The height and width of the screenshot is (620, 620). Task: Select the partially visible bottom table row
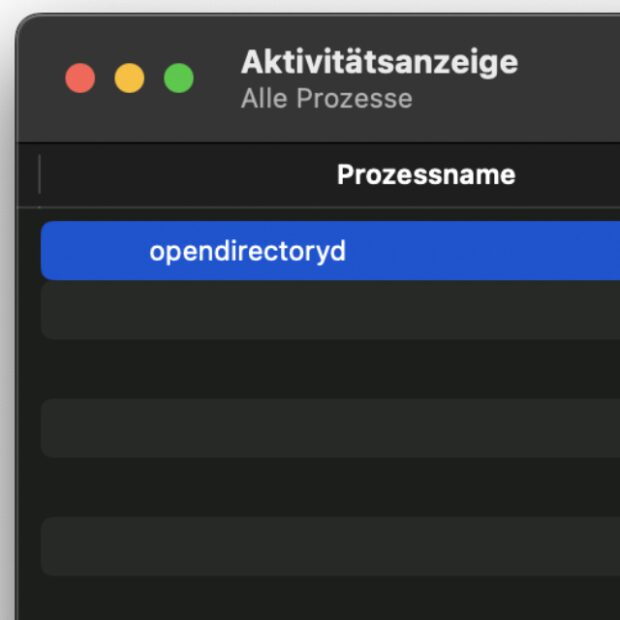pos(330,600)
